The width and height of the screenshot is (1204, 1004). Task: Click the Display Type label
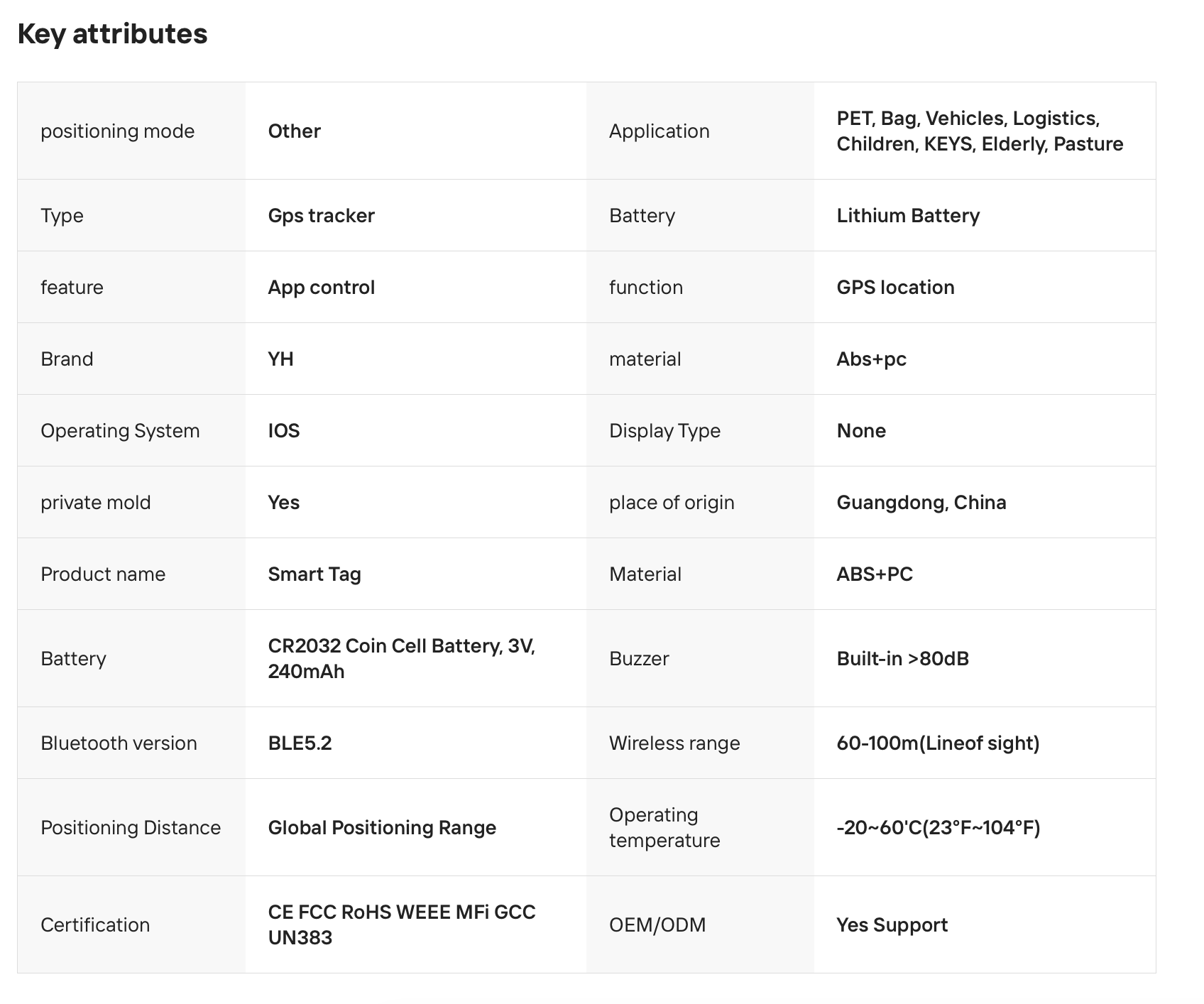click(664, 430)
